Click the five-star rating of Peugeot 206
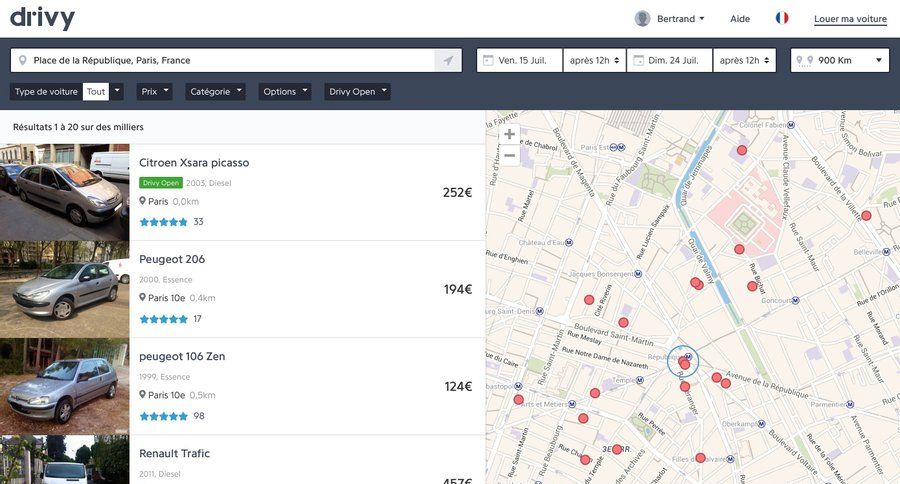This screenshot has width=900, height=484. 164,319
